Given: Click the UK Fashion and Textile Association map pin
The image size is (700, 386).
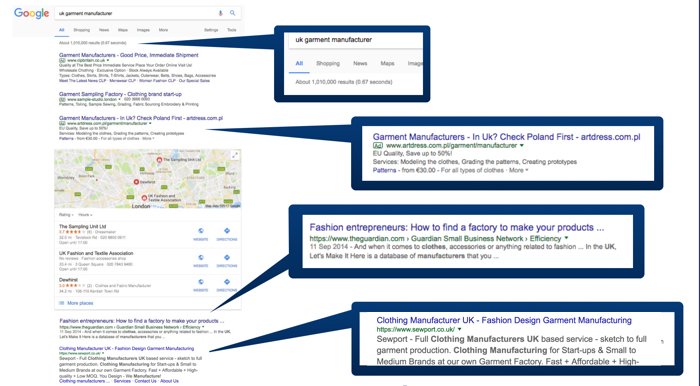Looking at the screenshot, I should tap(144, 197).
